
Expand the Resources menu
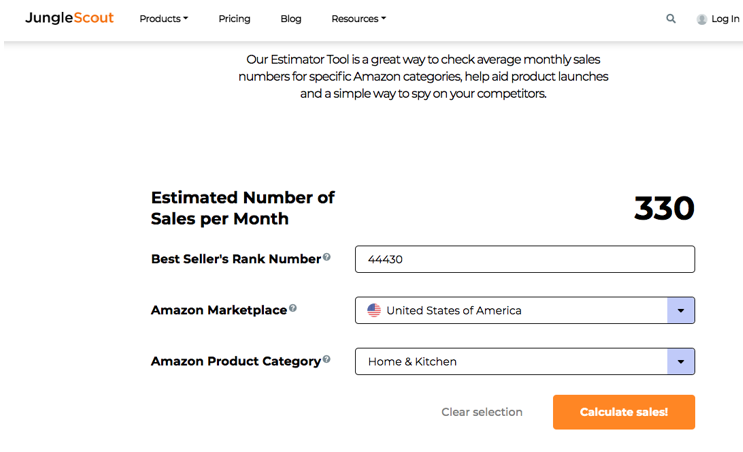click(x=358, y=19)
